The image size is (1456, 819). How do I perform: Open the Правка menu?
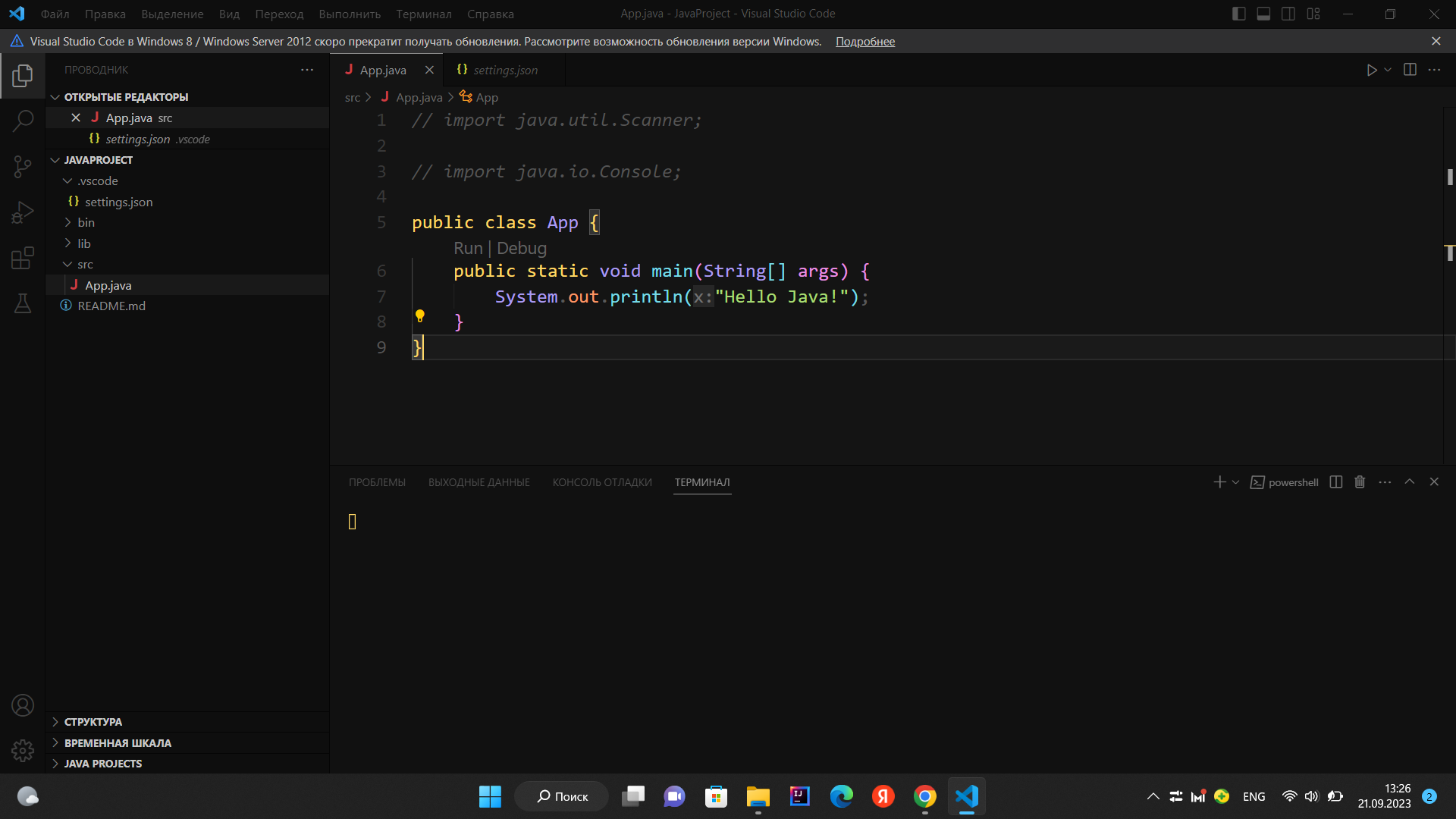point(105,14)
